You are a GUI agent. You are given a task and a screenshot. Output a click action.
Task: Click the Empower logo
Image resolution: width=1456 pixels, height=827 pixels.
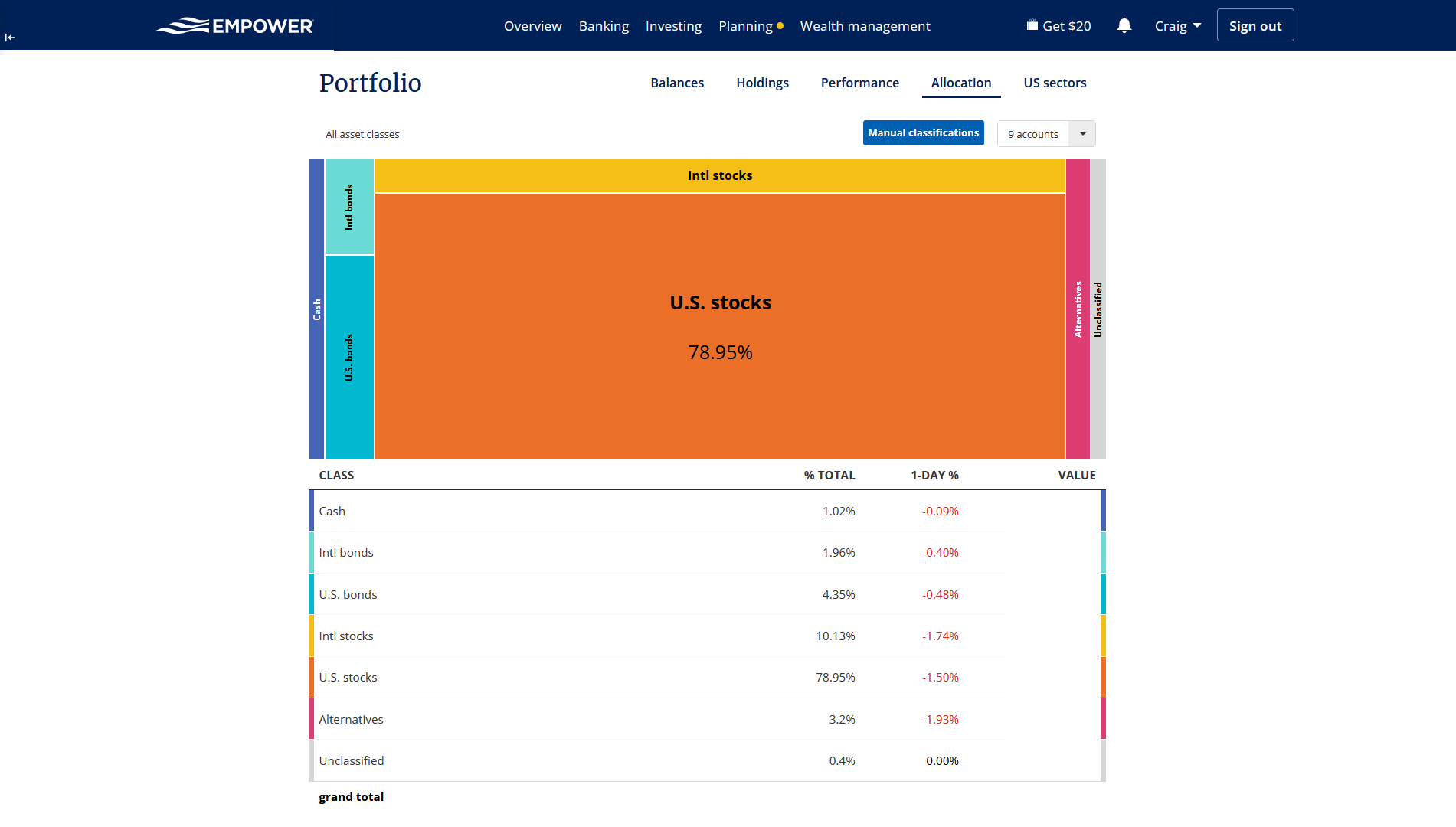pyautogui.click(x=235, y=26)
